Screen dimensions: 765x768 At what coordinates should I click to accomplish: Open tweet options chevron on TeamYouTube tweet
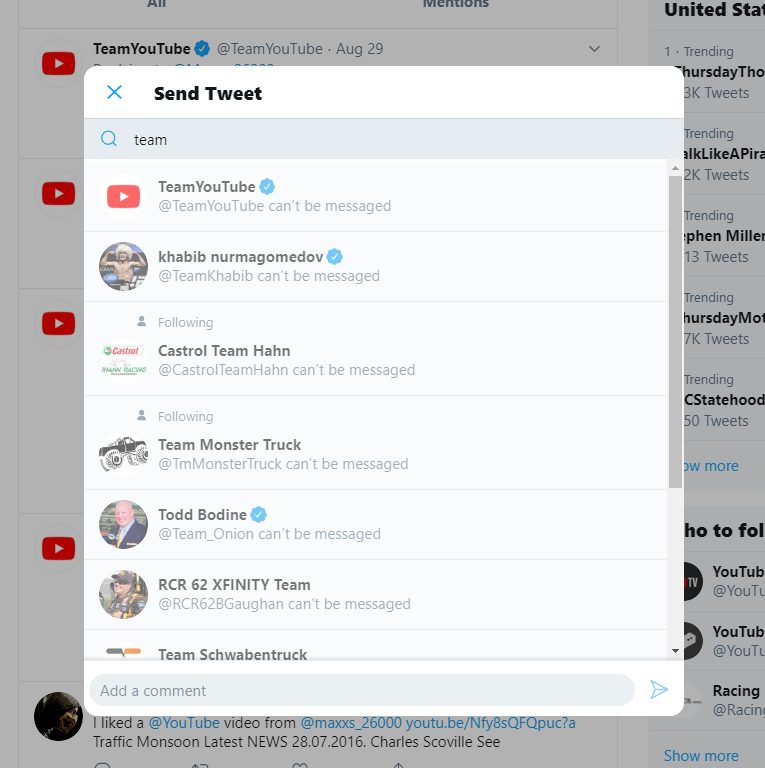point(594,49)
